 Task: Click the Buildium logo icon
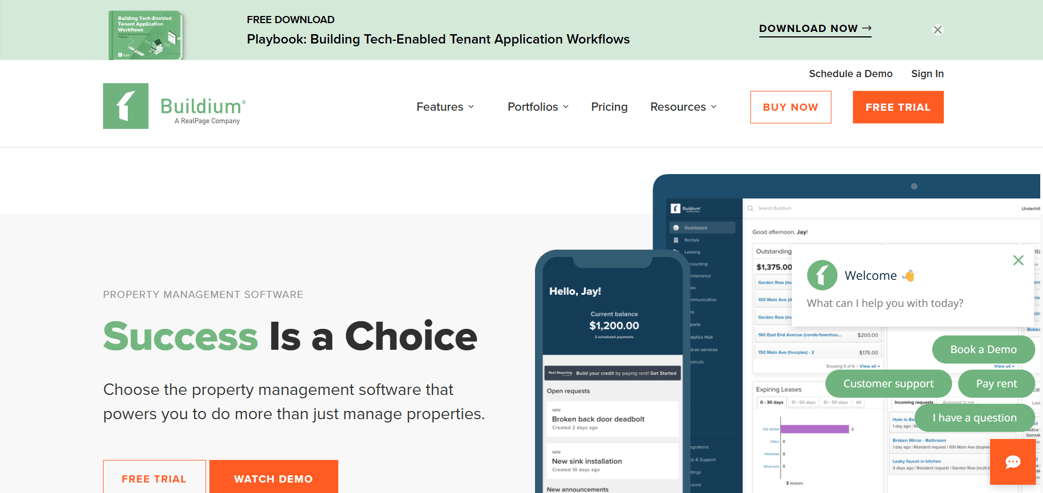pos(126,106)
